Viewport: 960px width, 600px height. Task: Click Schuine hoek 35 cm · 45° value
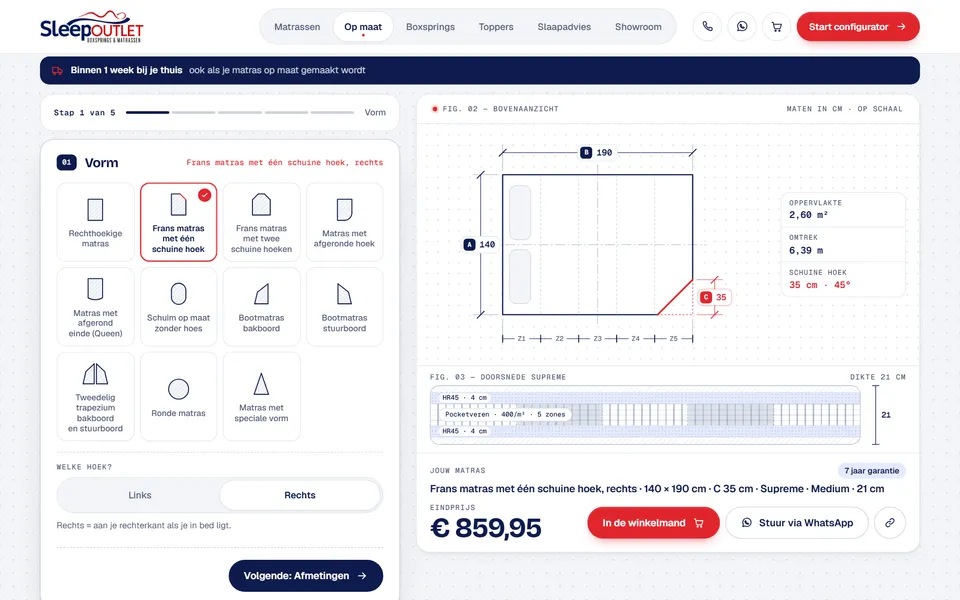pos(819,285)
